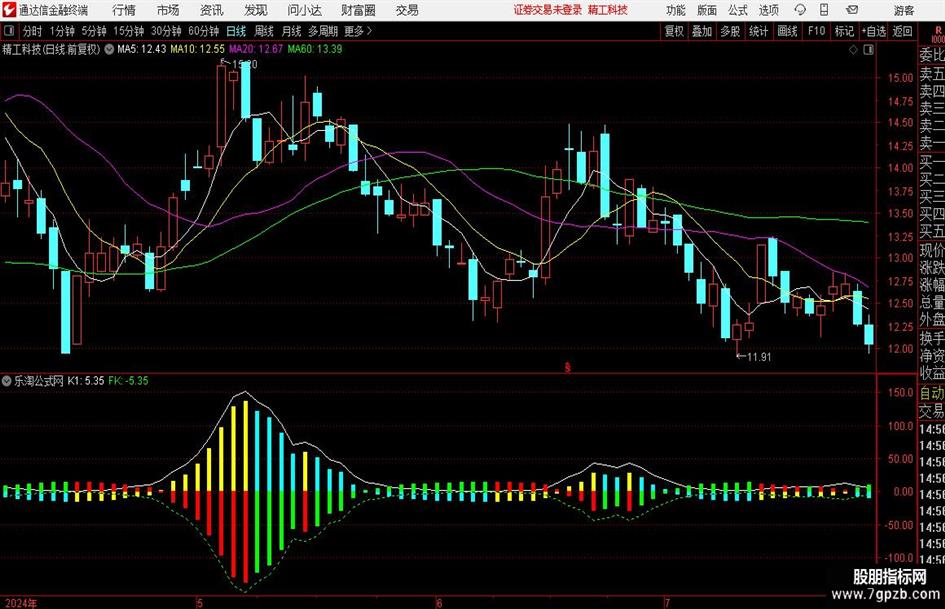Click the red R 1000 icon

(x=938, y=33)
